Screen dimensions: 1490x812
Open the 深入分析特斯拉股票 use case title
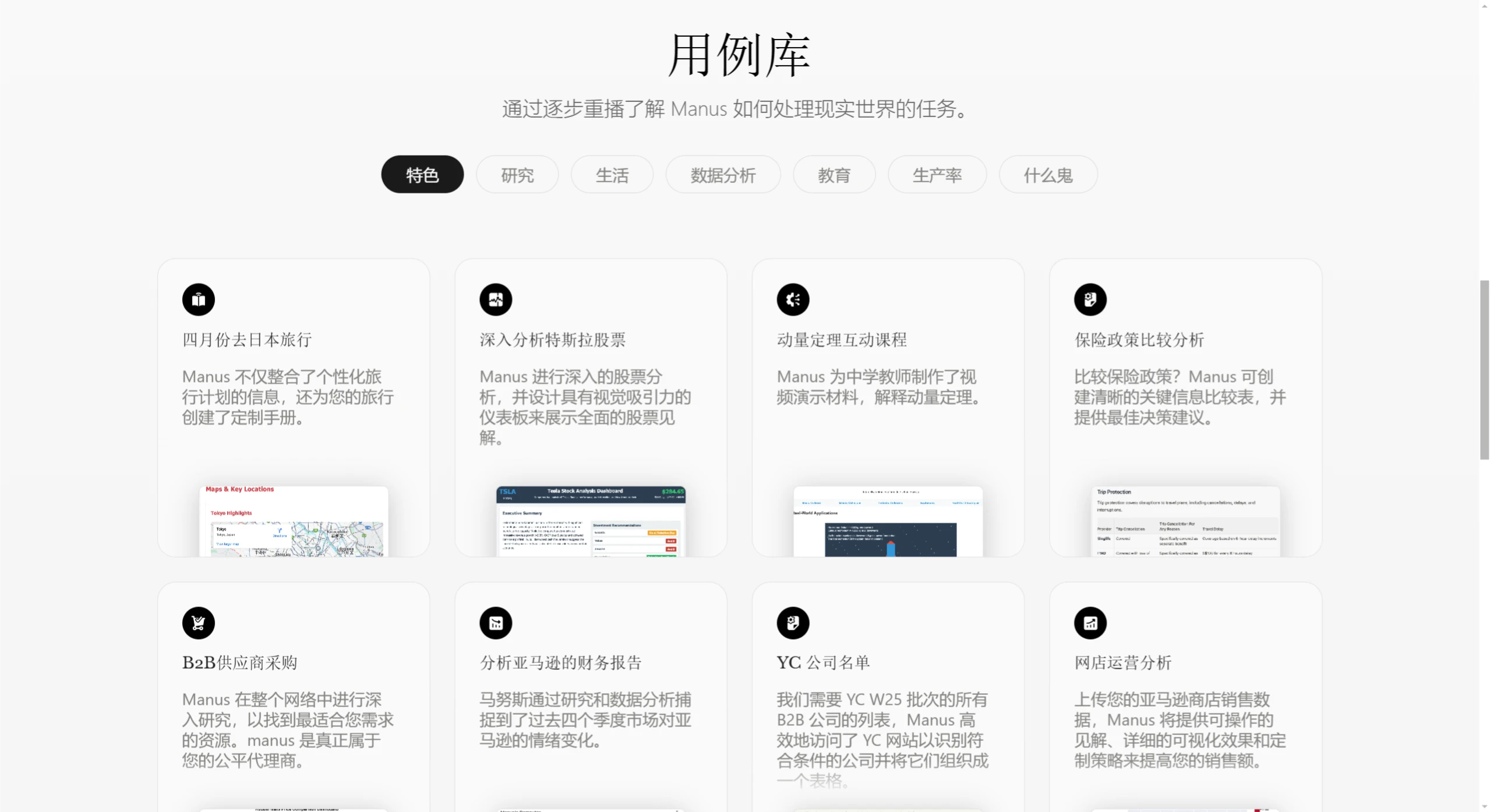pos(553,340)
